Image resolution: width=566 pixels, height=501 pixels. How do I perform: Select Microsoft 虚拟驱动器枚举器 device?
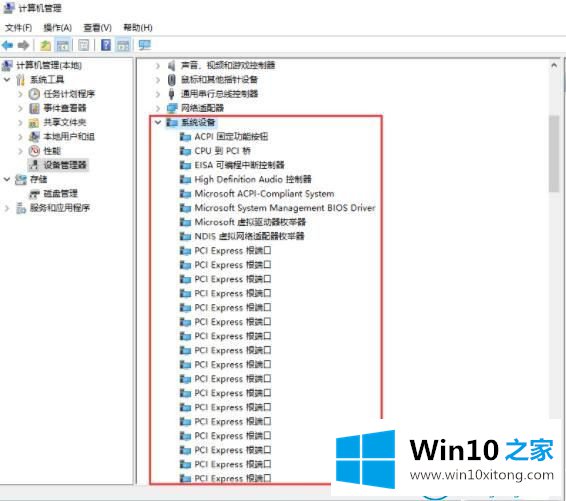point(250,222)
